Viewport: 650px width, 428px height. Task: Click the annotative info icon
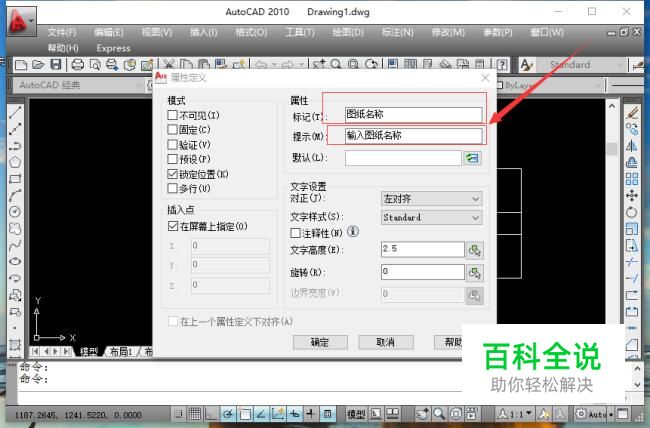(352, 231)
